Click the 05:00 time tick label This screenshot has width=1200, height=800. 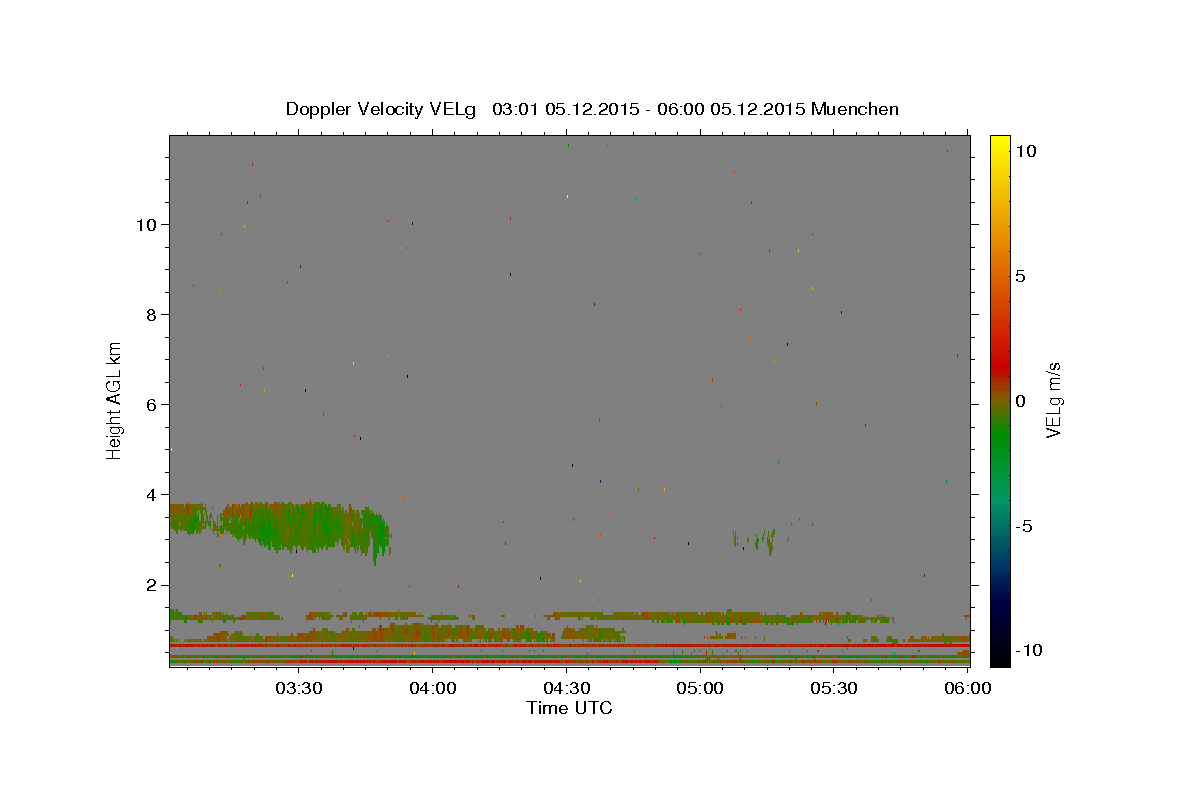pyautogui.click(x=700, y=688)
